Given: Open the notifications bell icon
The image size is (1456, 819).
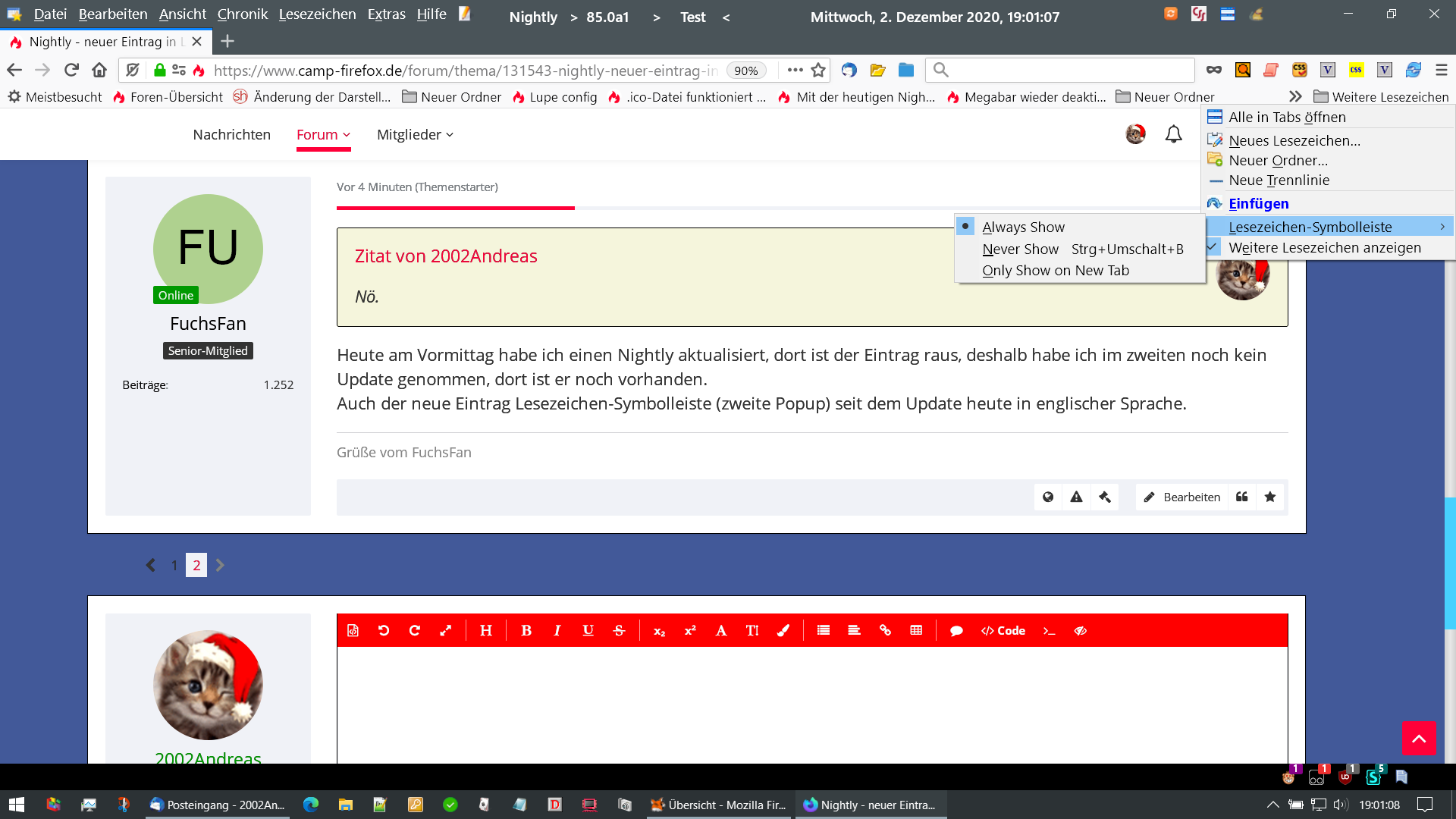Looking at the screenshot, I should click(x=1173, y=134).
